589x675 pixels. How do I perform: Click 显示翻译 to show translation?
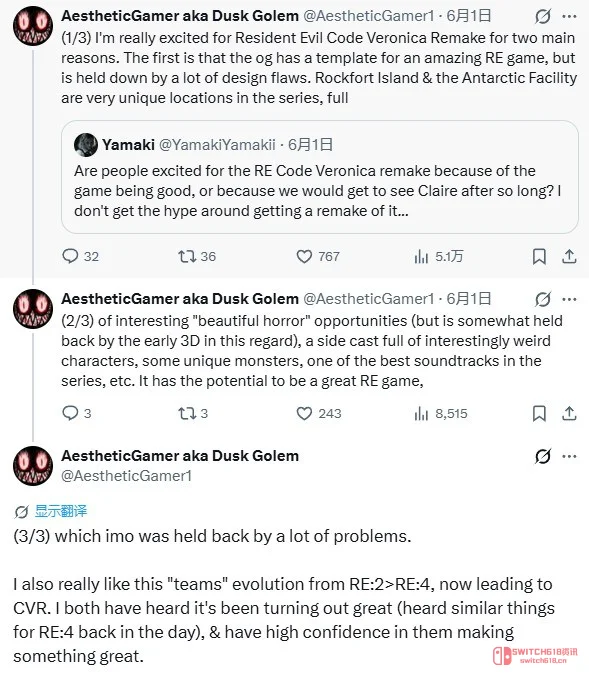point(61,511)
